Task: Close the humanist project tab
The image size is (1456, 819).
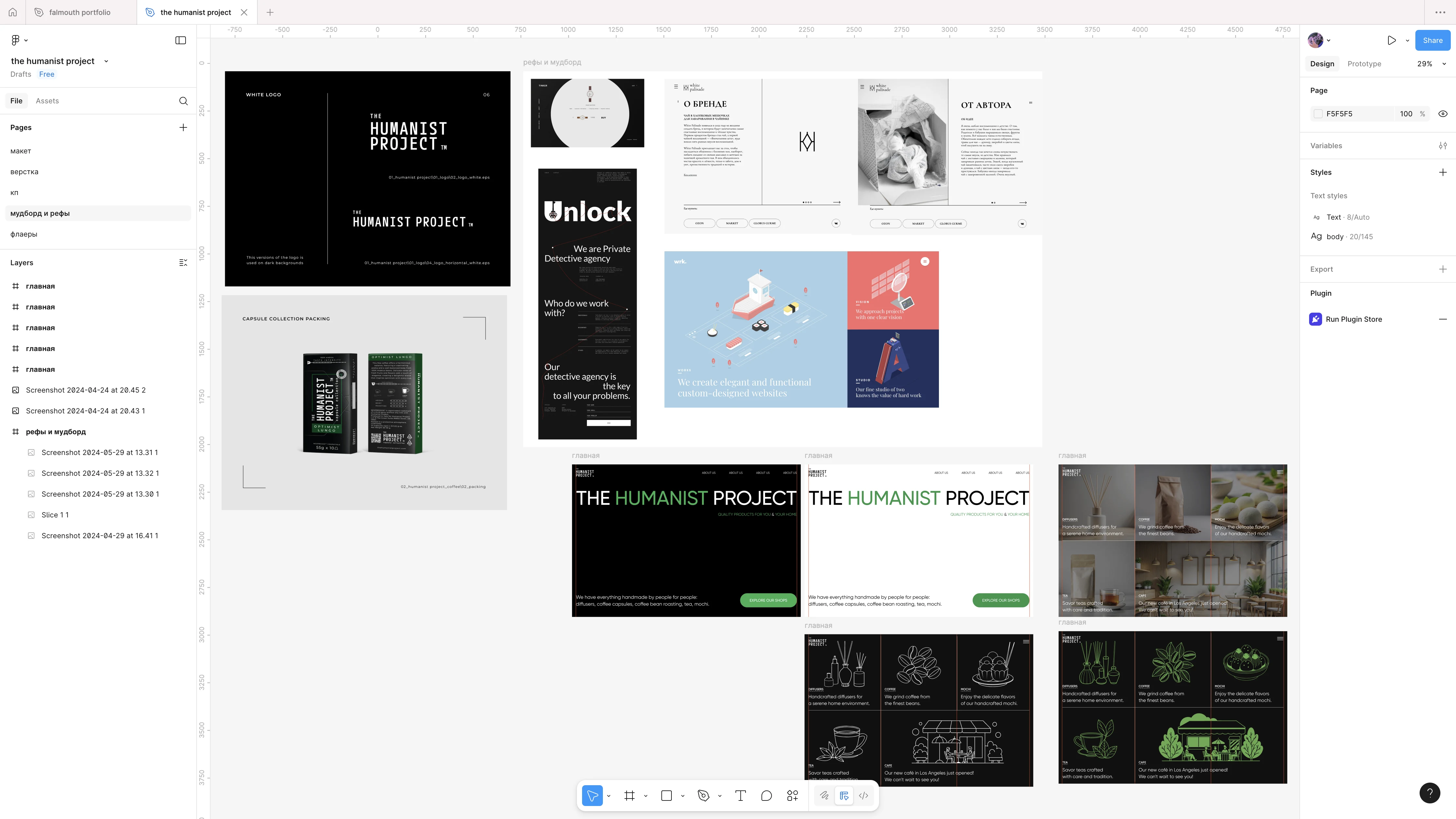Action: pos(244,12)
